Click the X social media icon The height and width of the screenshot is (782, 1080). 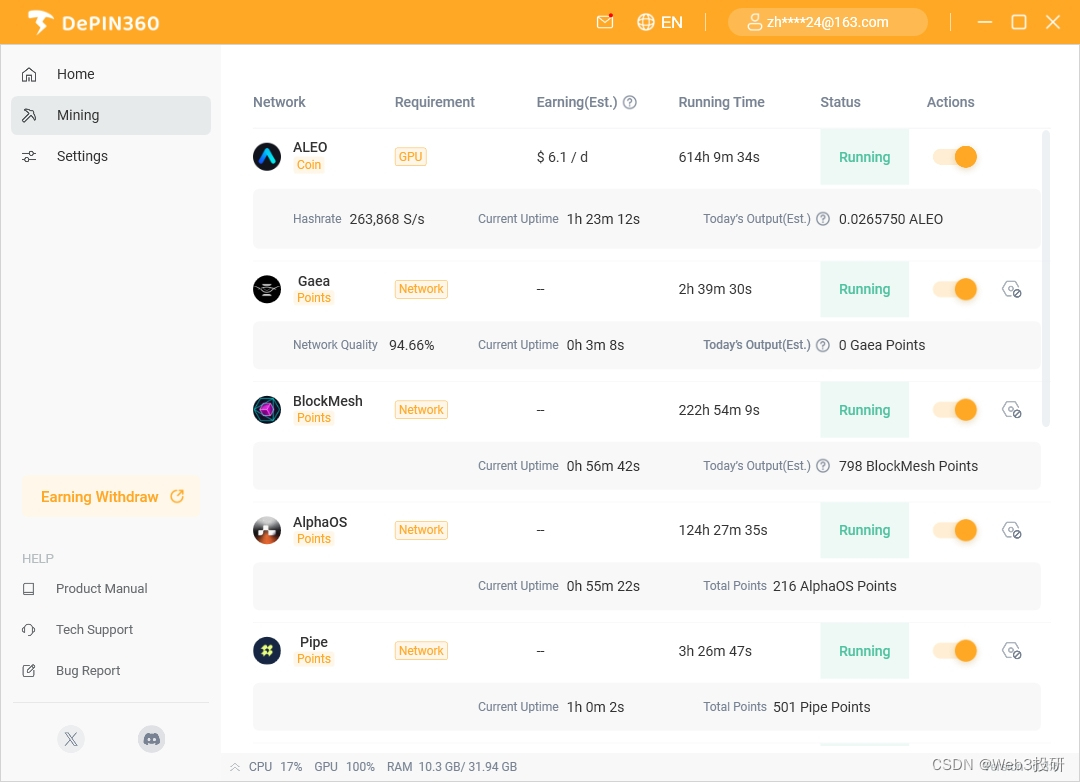[x=70, y=739]
